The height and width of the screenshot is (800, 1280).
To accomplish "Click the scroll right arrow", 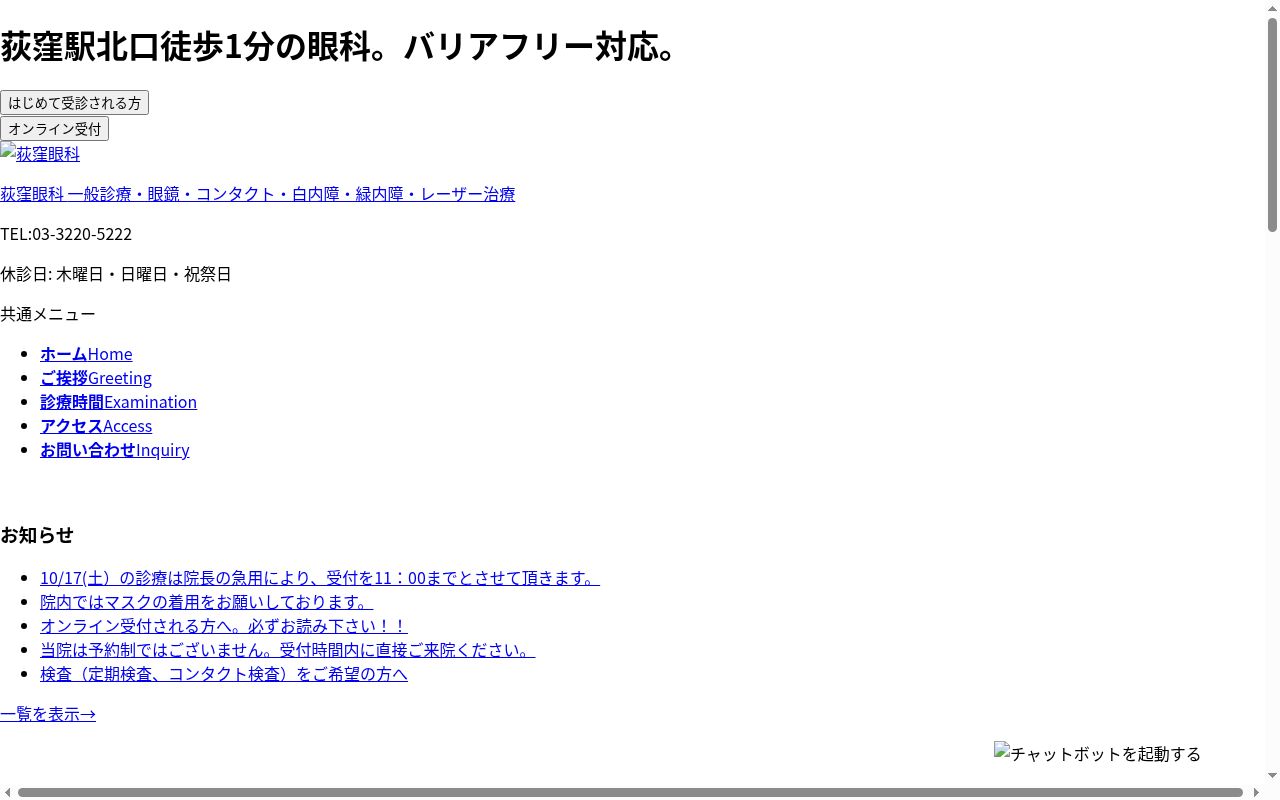I will (1256, 792).
